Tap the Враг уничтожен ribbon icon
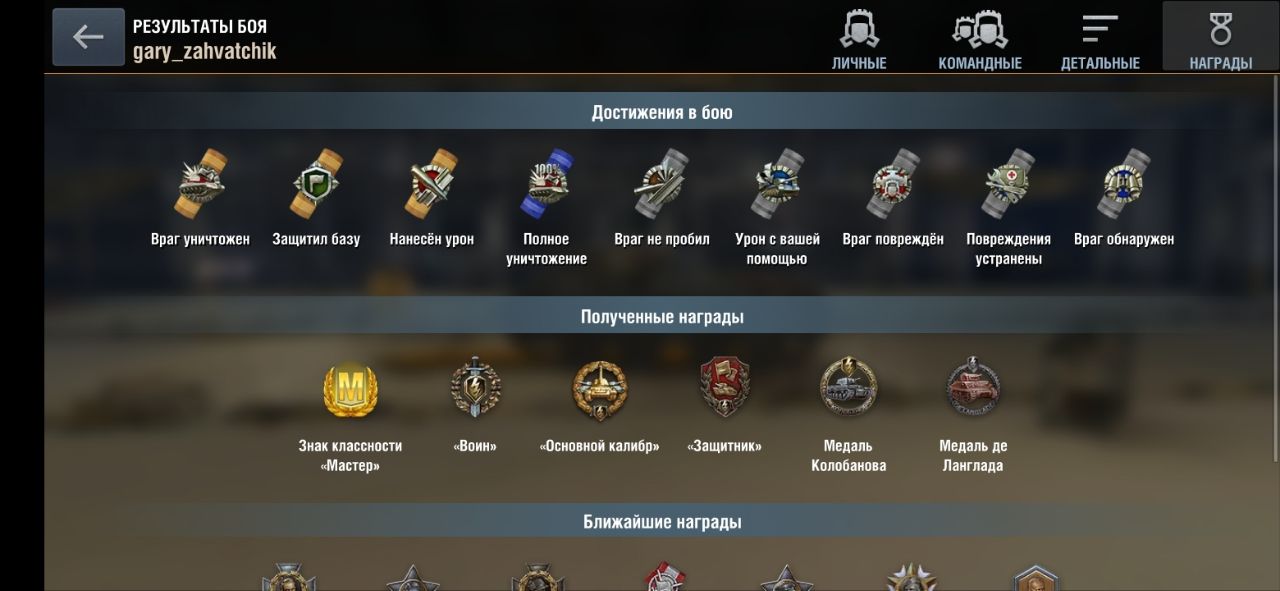Screen dimensions: 1280x591 pos(200,184)
